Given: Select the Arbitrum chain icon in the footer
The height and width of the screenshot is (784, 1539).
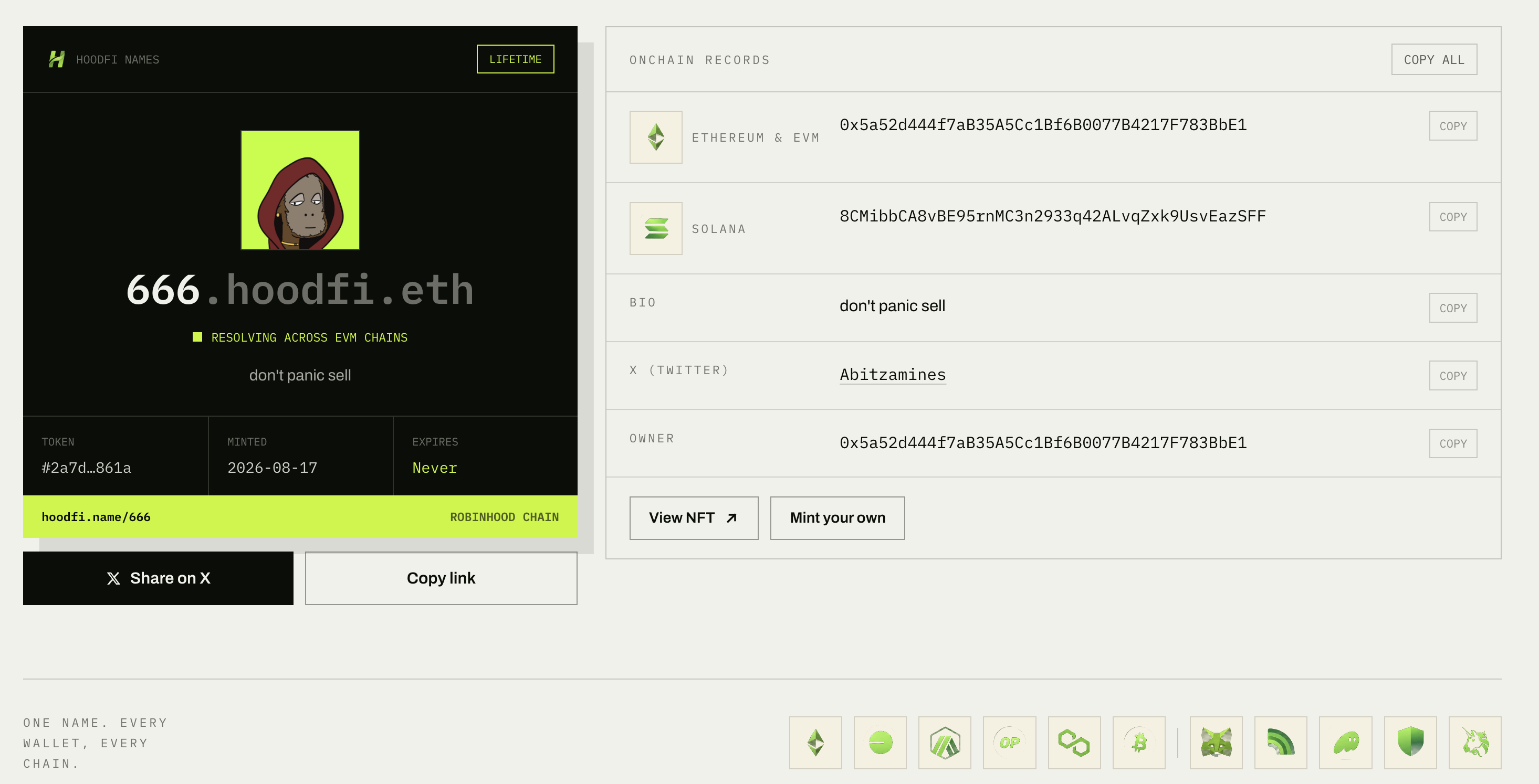Looking at the screenshot, I should 945,742.
